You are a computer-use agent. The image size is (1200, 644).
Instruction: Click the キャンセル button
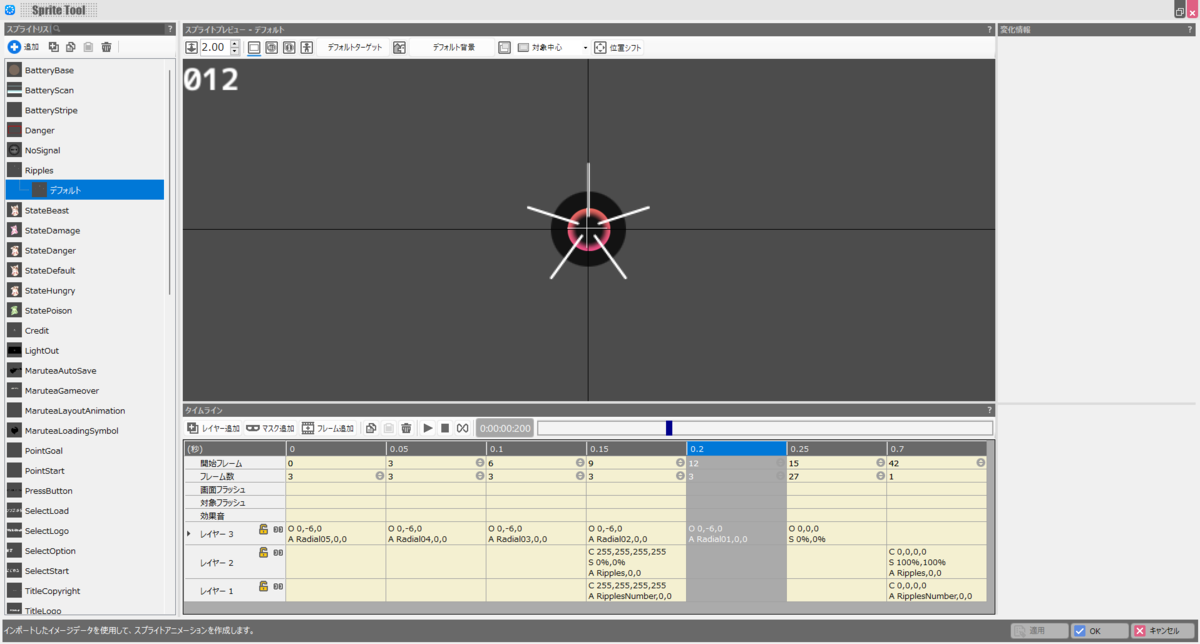click(x=1162, y=631)
